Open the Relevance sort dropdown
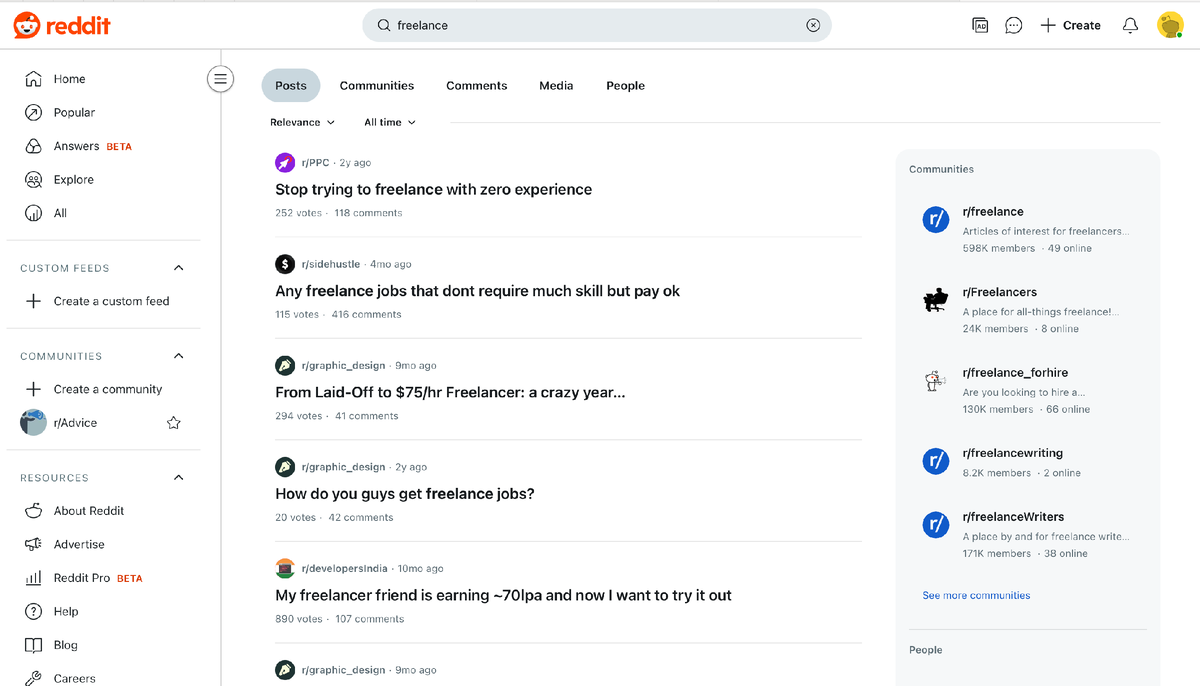Viewport: 1200px width, 686px height. [x=302, y=122]
